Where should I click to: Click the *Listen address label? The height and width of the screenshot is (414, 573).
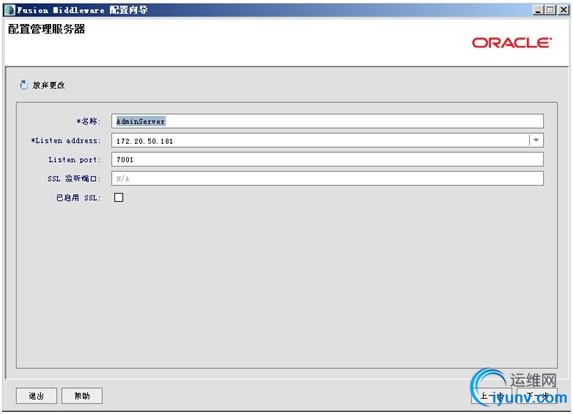[x=65, y=141]
